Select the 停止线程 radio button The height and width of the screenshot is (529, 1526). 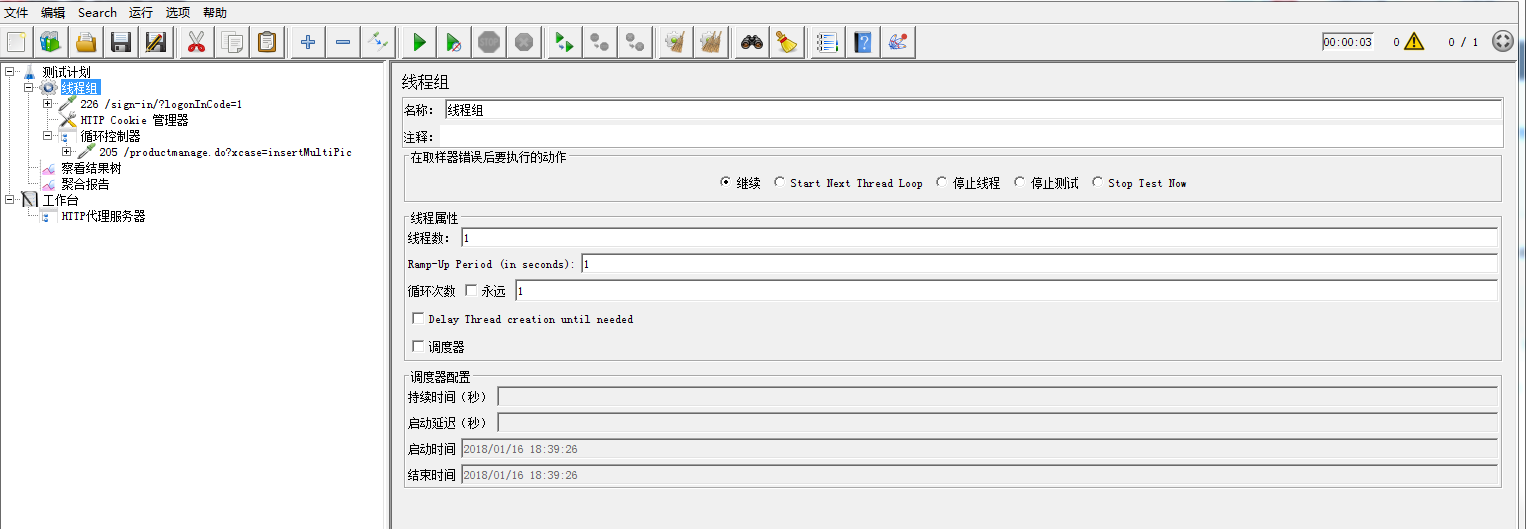coord(942,183)
